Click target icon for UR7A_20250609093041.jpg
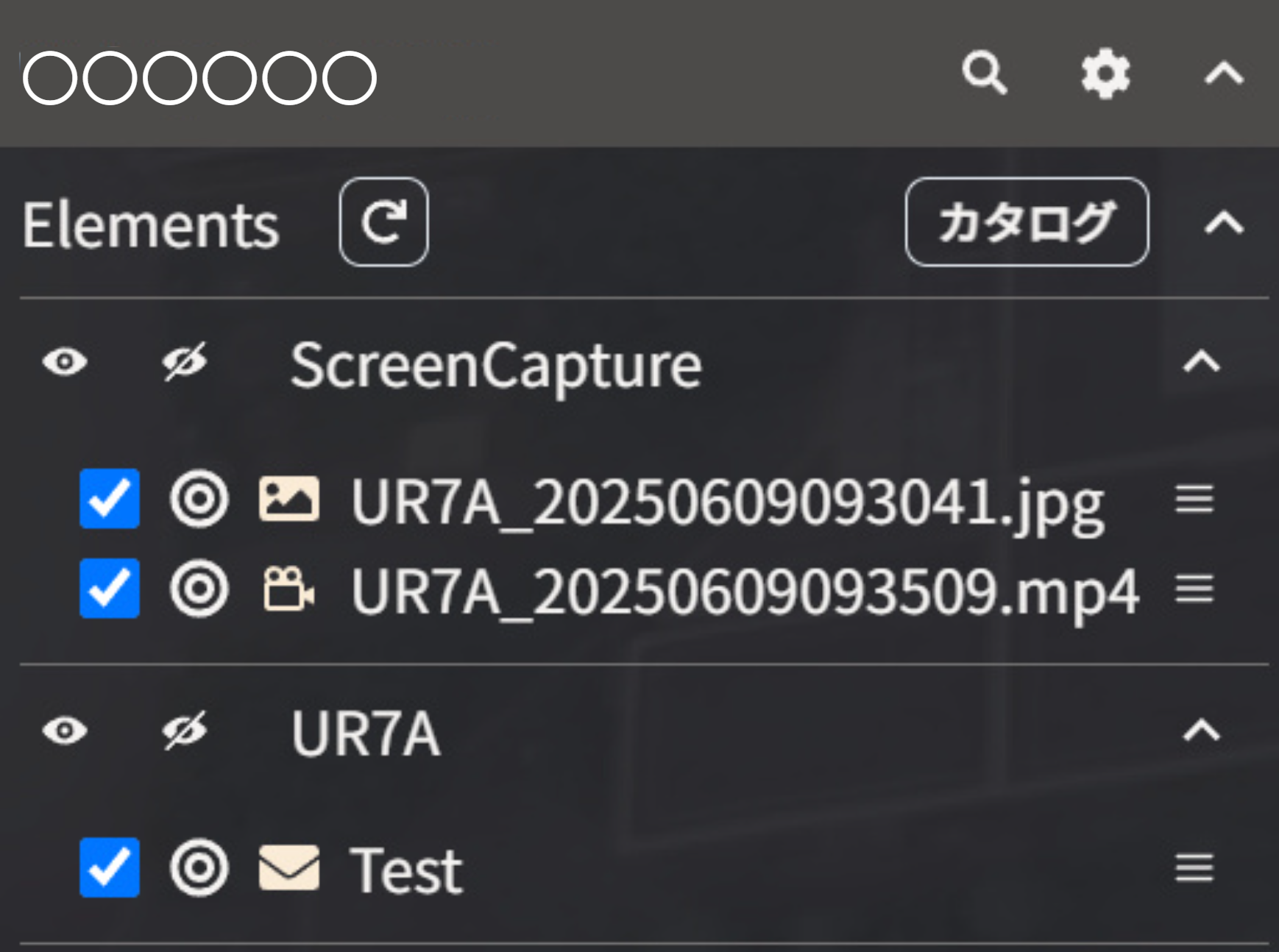The image size is (1279, 952). pos(199,500)
